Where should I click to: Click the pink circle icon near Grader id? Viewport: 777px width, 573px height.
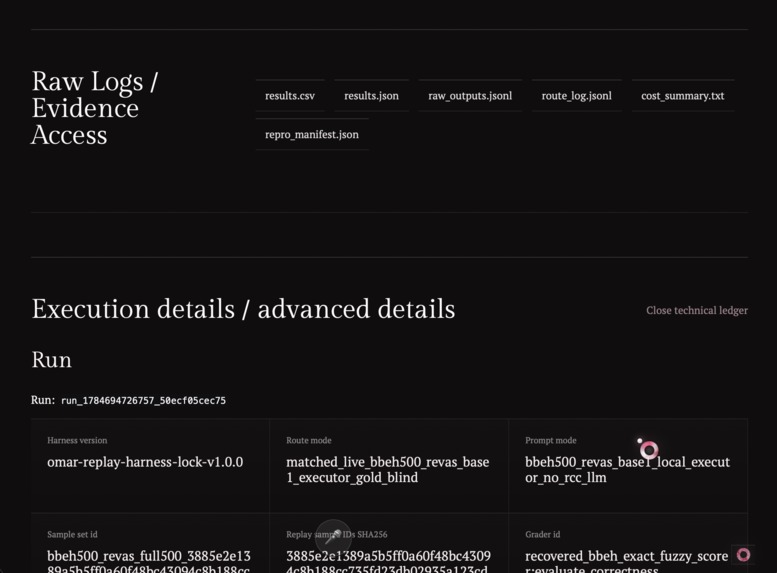(743, 555)
